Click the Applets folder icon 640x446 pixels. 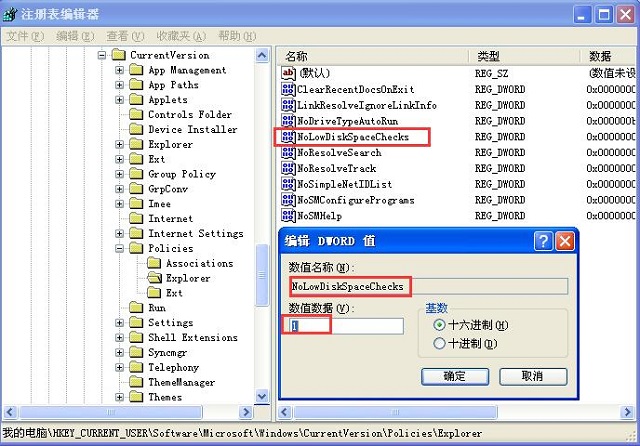(136, 100)
